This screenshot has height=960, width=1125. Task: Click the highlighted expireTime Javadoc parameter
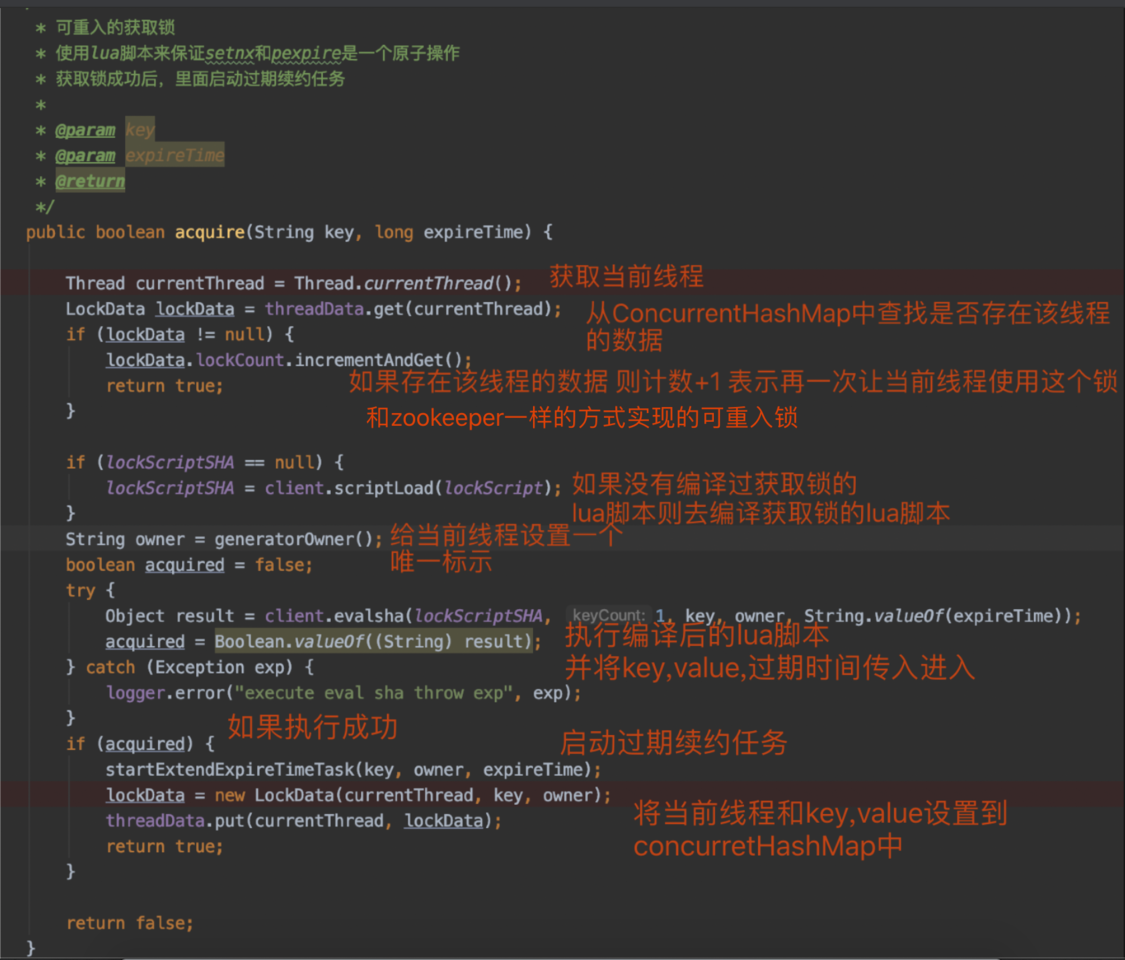click(175, 155)
